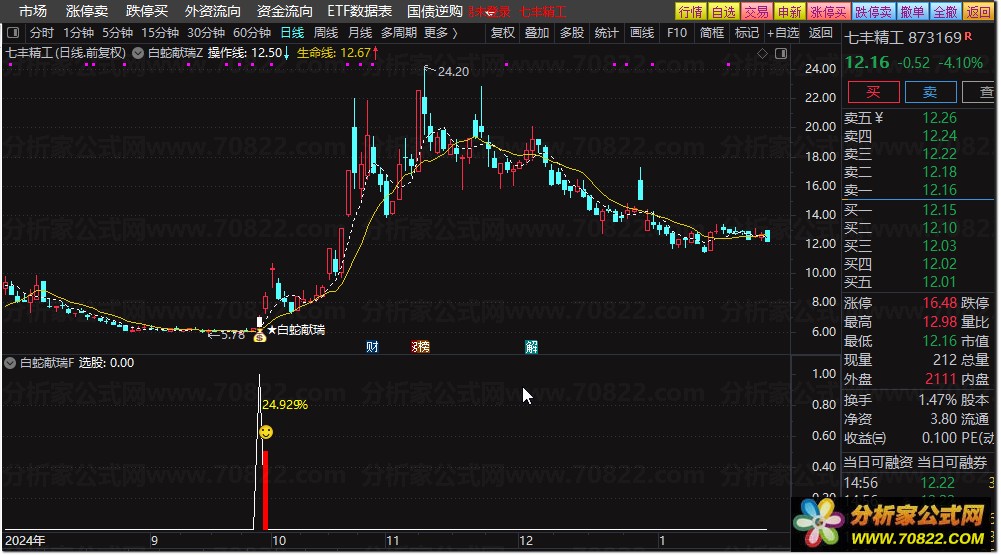
Task: Toggle the 简框 layout button
Action: click(x=712, y=33)
